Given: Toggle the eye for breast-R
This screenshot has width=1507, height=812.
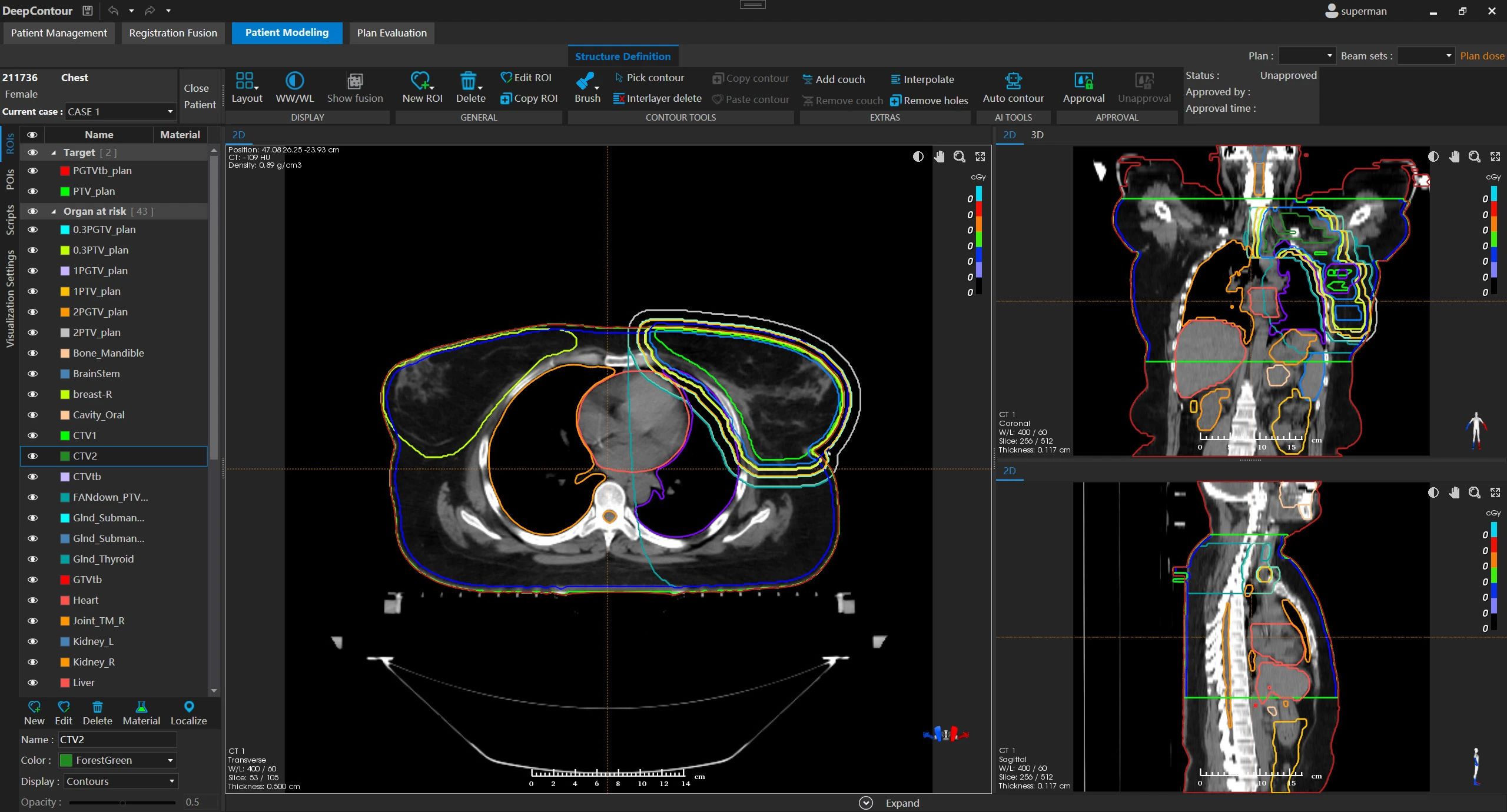Looking at the screenshot, I should [x=32, y=394].
